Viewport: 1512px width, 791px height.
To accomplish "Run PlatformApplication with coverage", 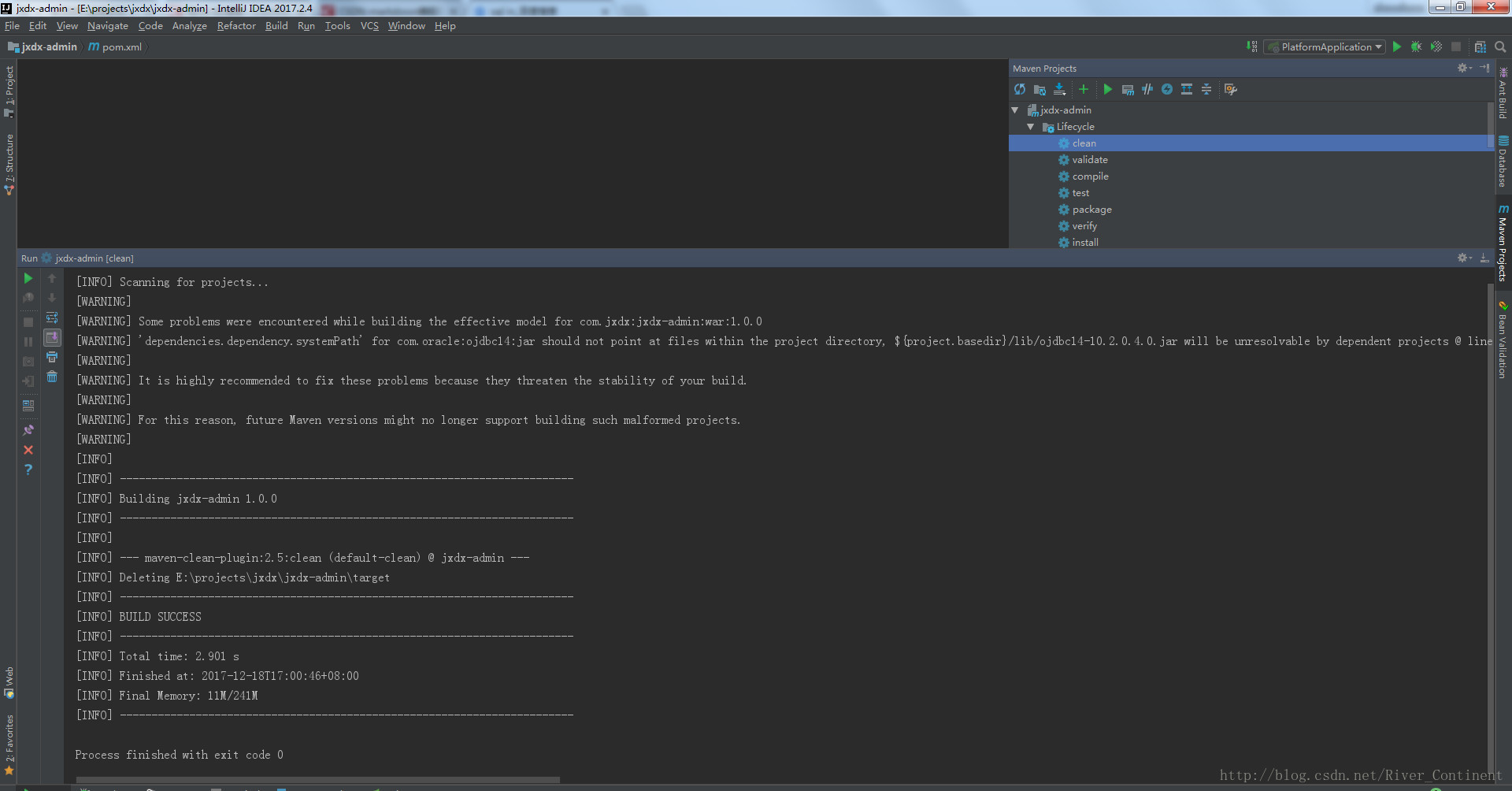I will pos(1436,47).
